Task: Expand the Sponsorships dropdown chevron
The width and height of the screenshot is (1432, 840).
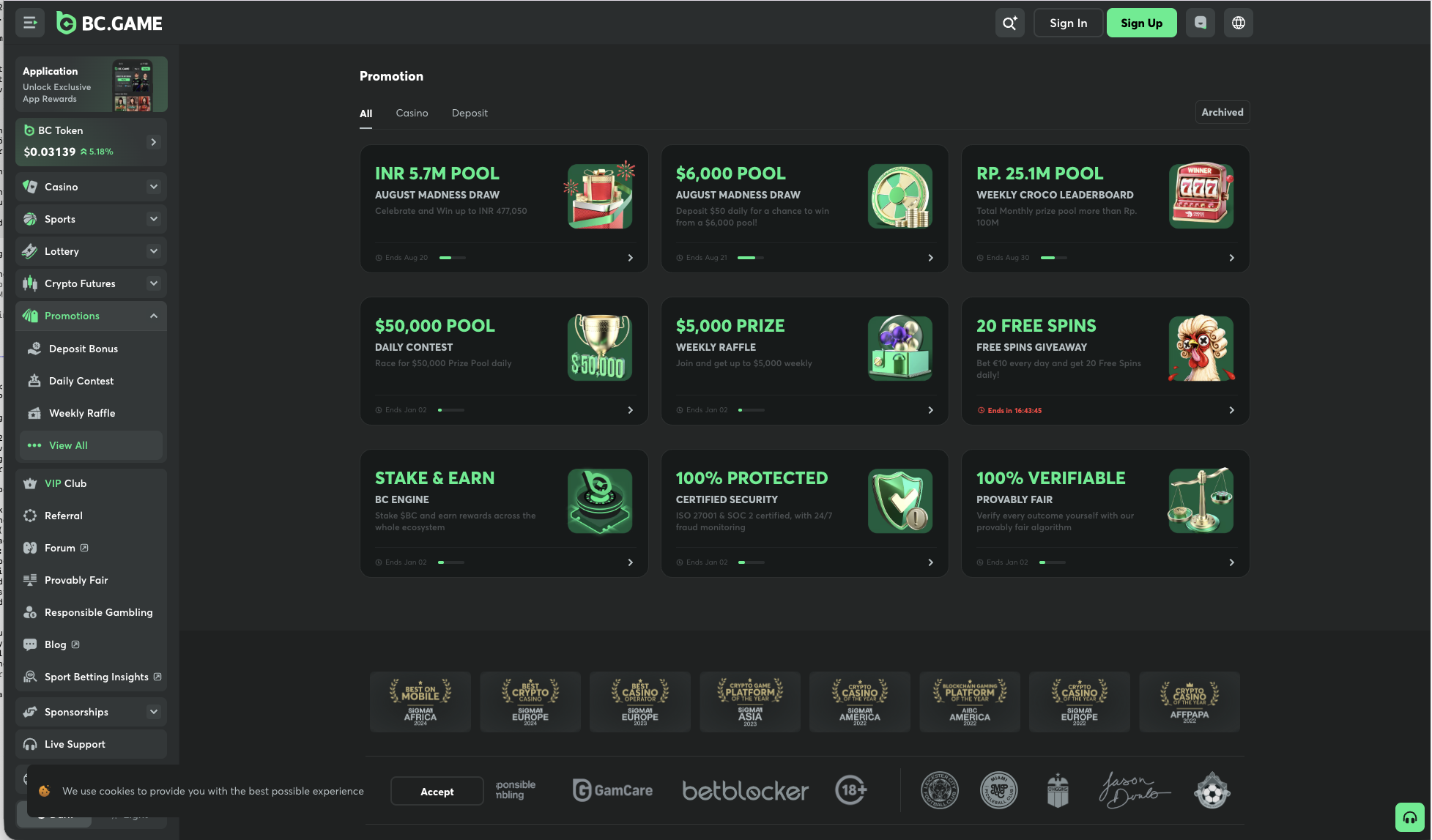Action: pyautogui.click(x=154, y=712)
